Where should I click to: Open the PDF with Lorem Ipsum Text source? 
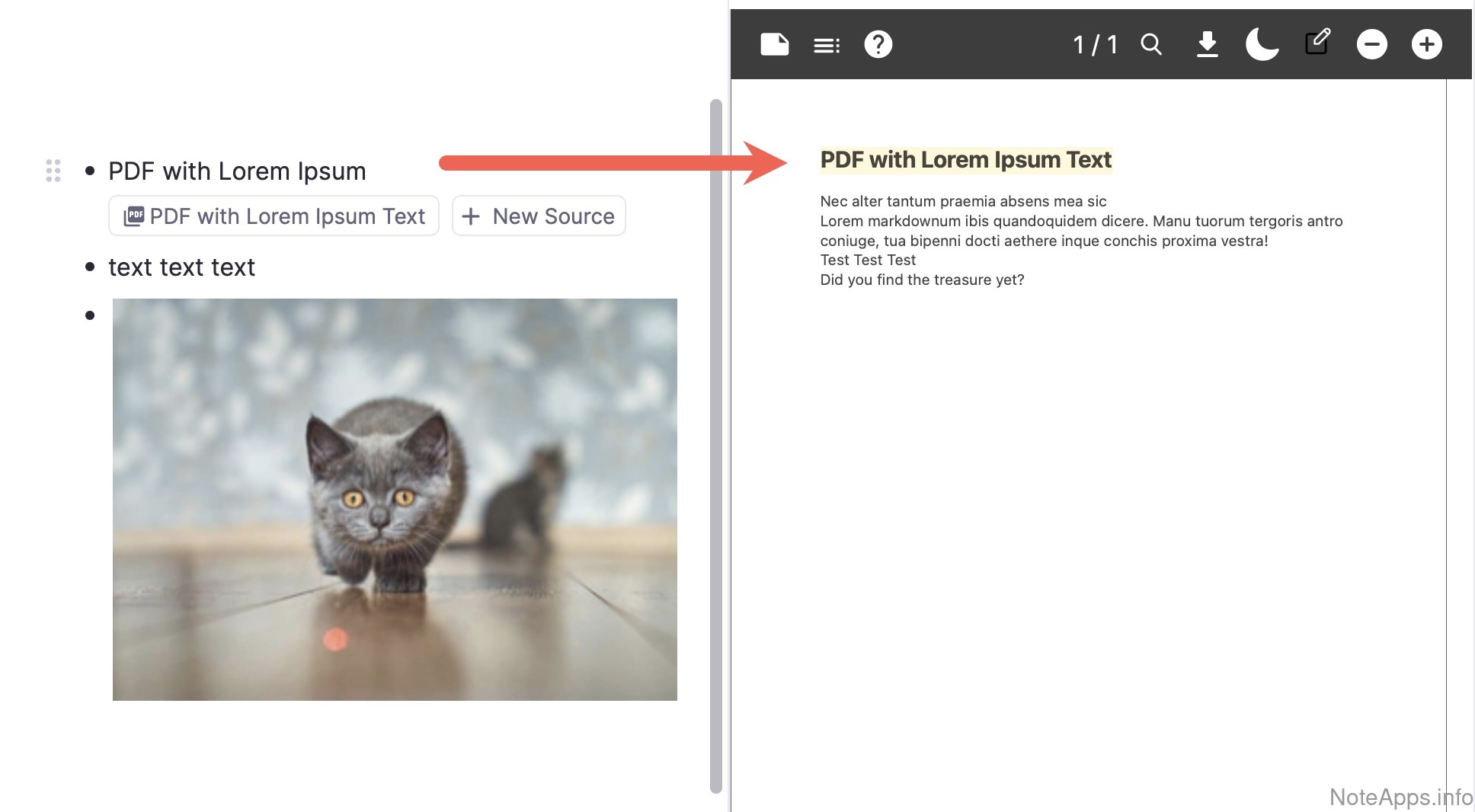(x=274, y=216)
